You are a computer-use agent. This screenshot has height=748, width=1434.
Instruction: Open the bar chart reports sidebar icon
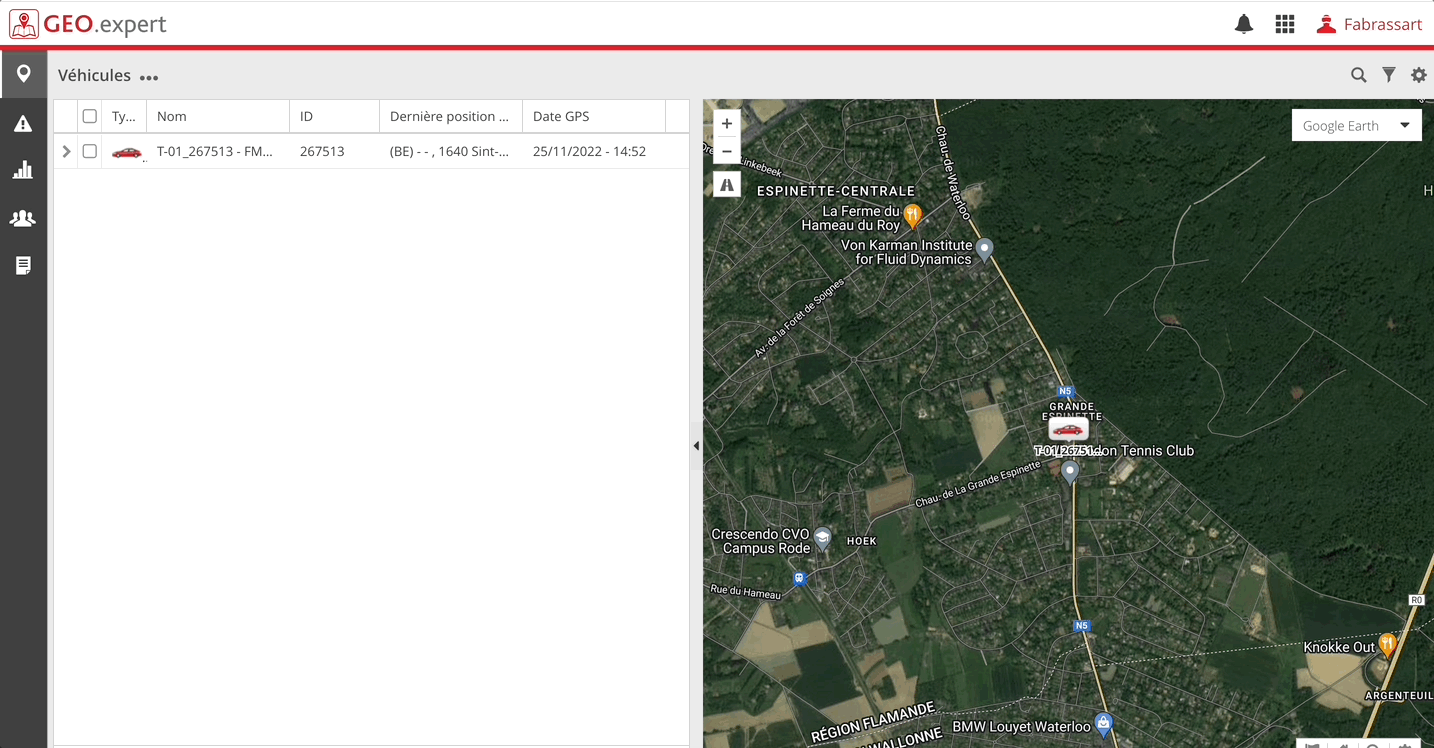coord(23,170)
